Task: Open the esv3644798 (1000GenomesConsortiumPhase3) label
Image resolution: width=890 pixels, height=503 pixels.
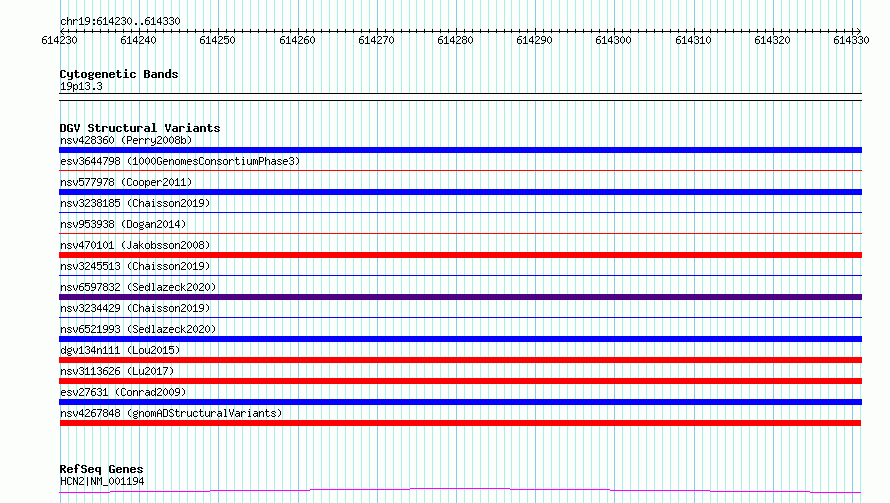Action: [x=180, y=161]
